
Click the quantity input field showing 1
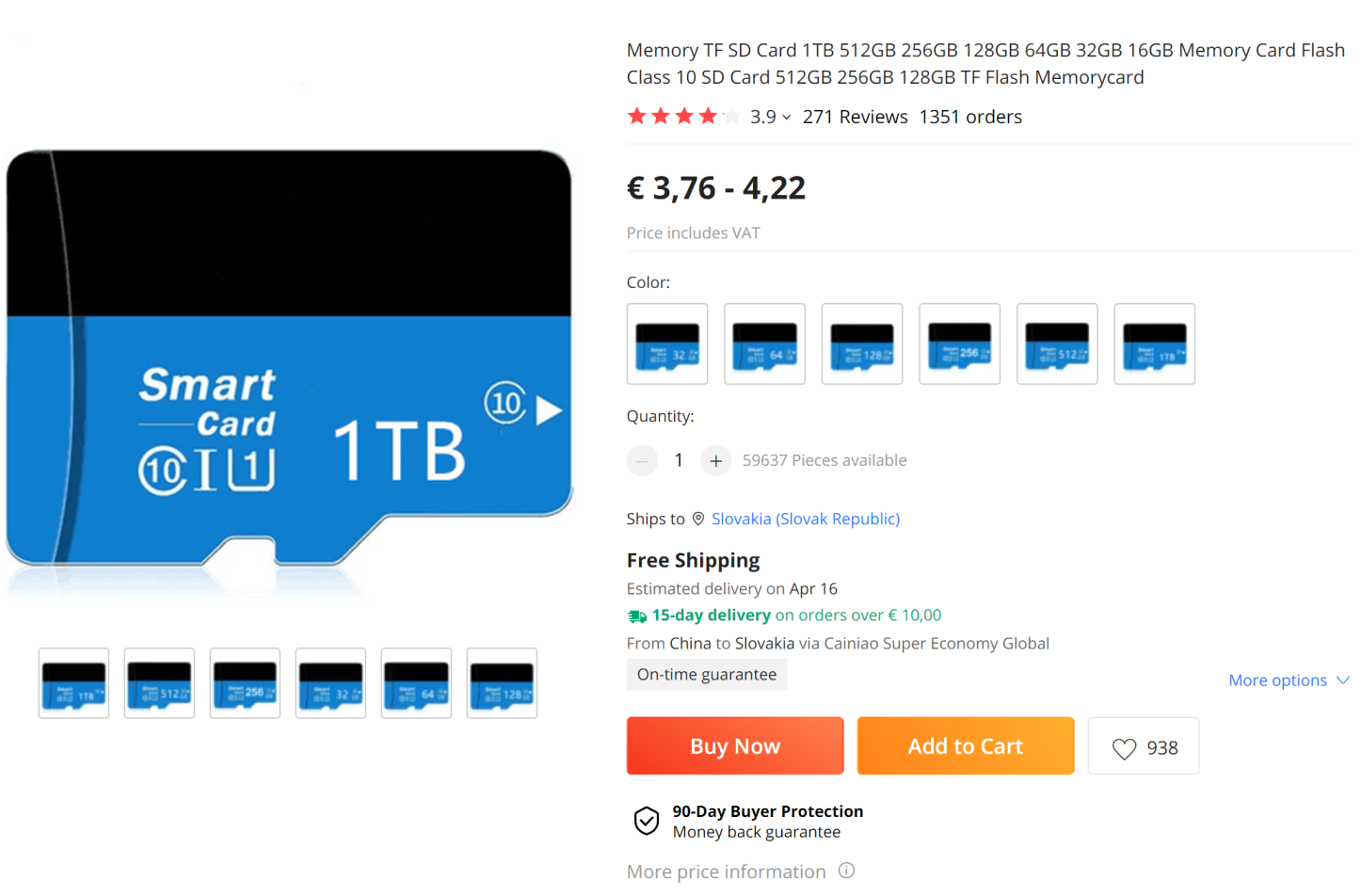(x=679, y=460)
